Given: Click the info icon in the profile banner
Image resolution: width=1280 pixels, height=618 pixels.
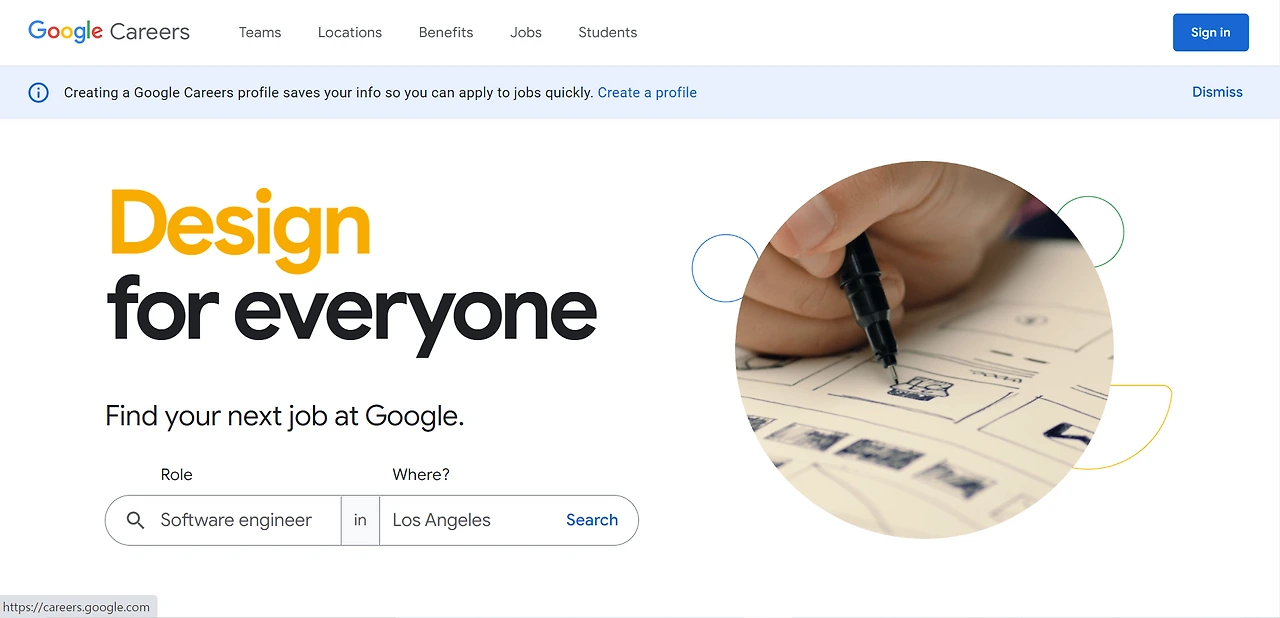Looking at the screenshot, I should coord(38,93).
